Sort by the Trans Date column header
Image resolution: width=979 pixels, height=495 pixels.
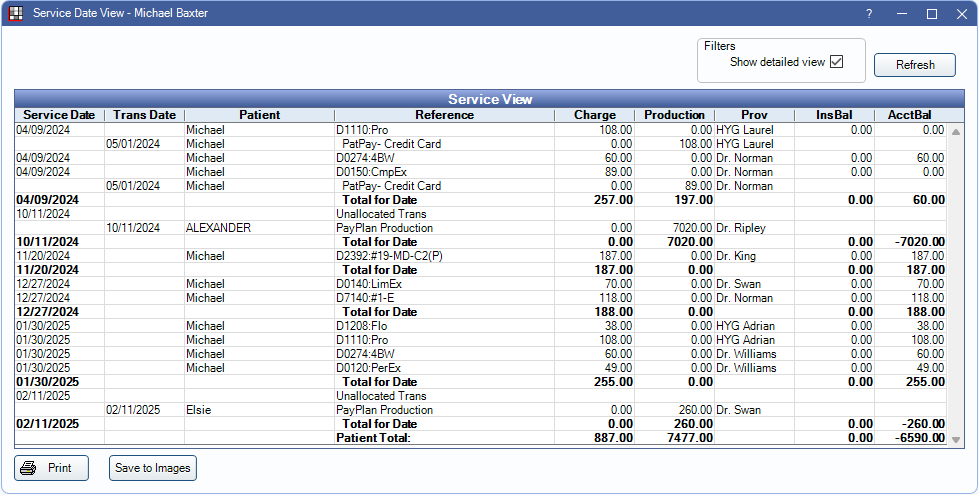(144, 115)
